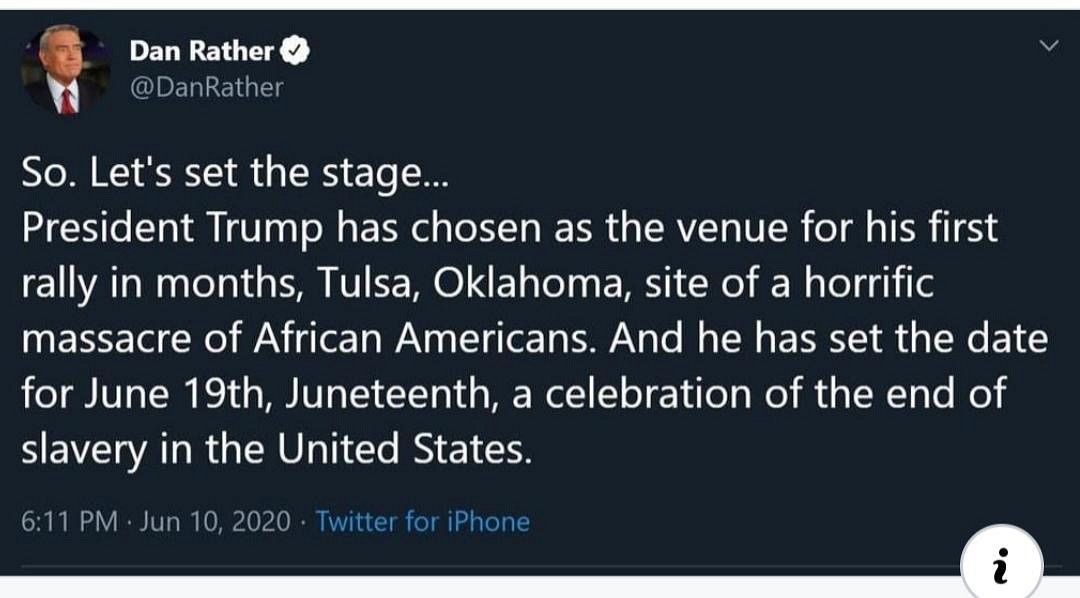Click Dan Rather's profile picture
This screenshot has width=1080, height=598.
coord(66,71)
